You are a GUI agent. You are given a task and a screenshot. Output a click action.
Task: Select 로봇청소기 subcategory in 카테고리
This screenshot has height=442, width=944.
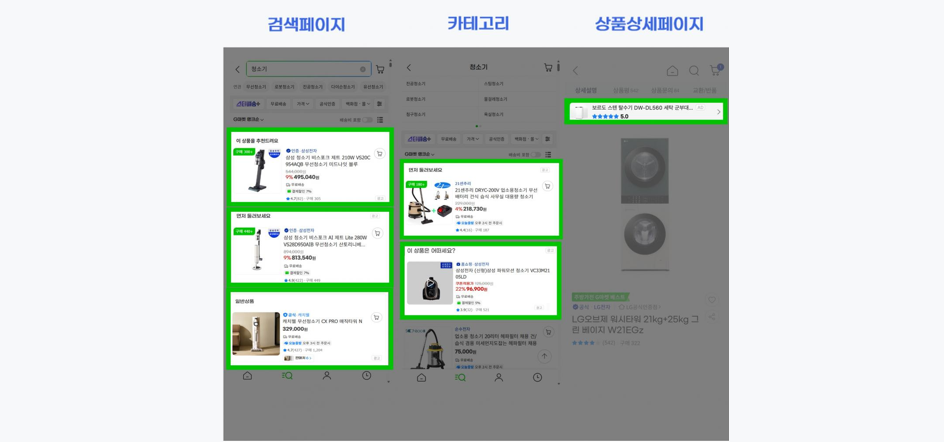(415, 99)
